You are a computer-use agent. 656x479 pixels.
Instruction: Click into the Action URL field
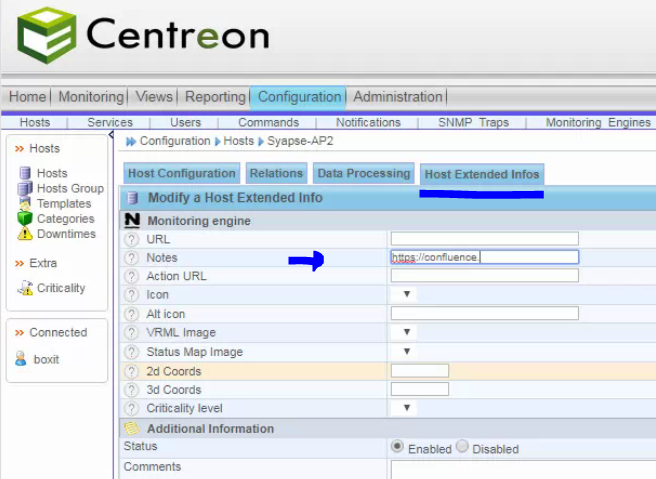[x=484, y=276]
